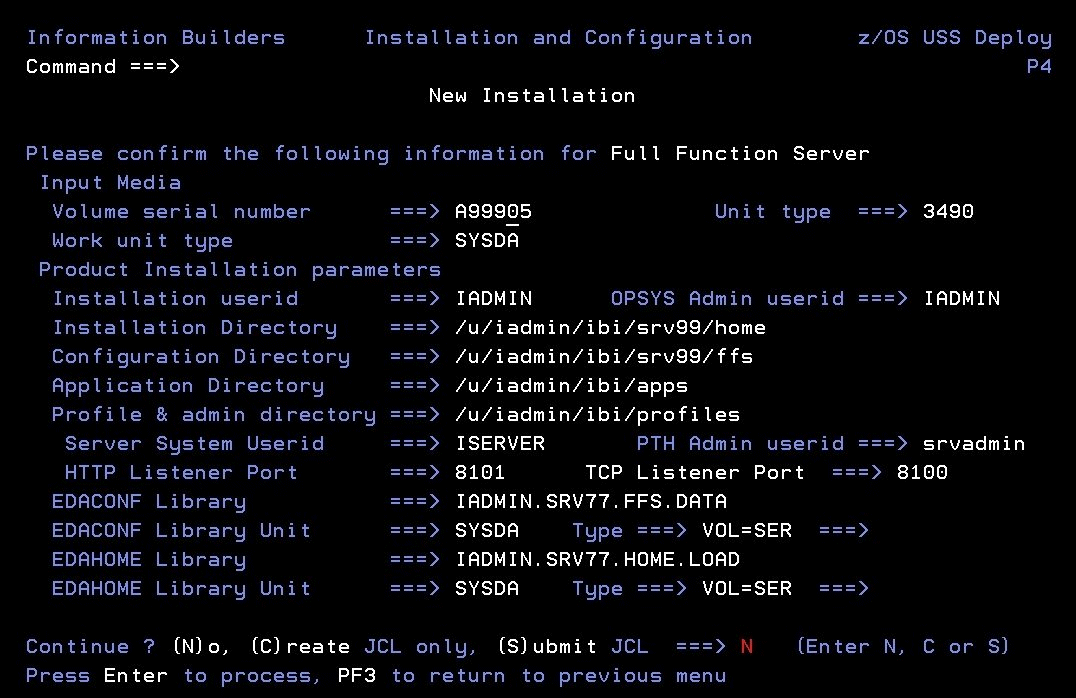Click the Installation userid IADMIN field
Image resolution: width=1076 pixels, height=698 pixels.
(x=493, y=299)
